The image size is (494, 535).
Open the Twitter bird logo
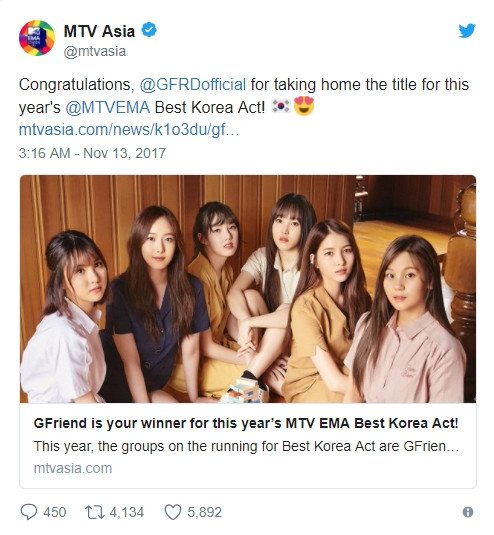click(466, 31)
